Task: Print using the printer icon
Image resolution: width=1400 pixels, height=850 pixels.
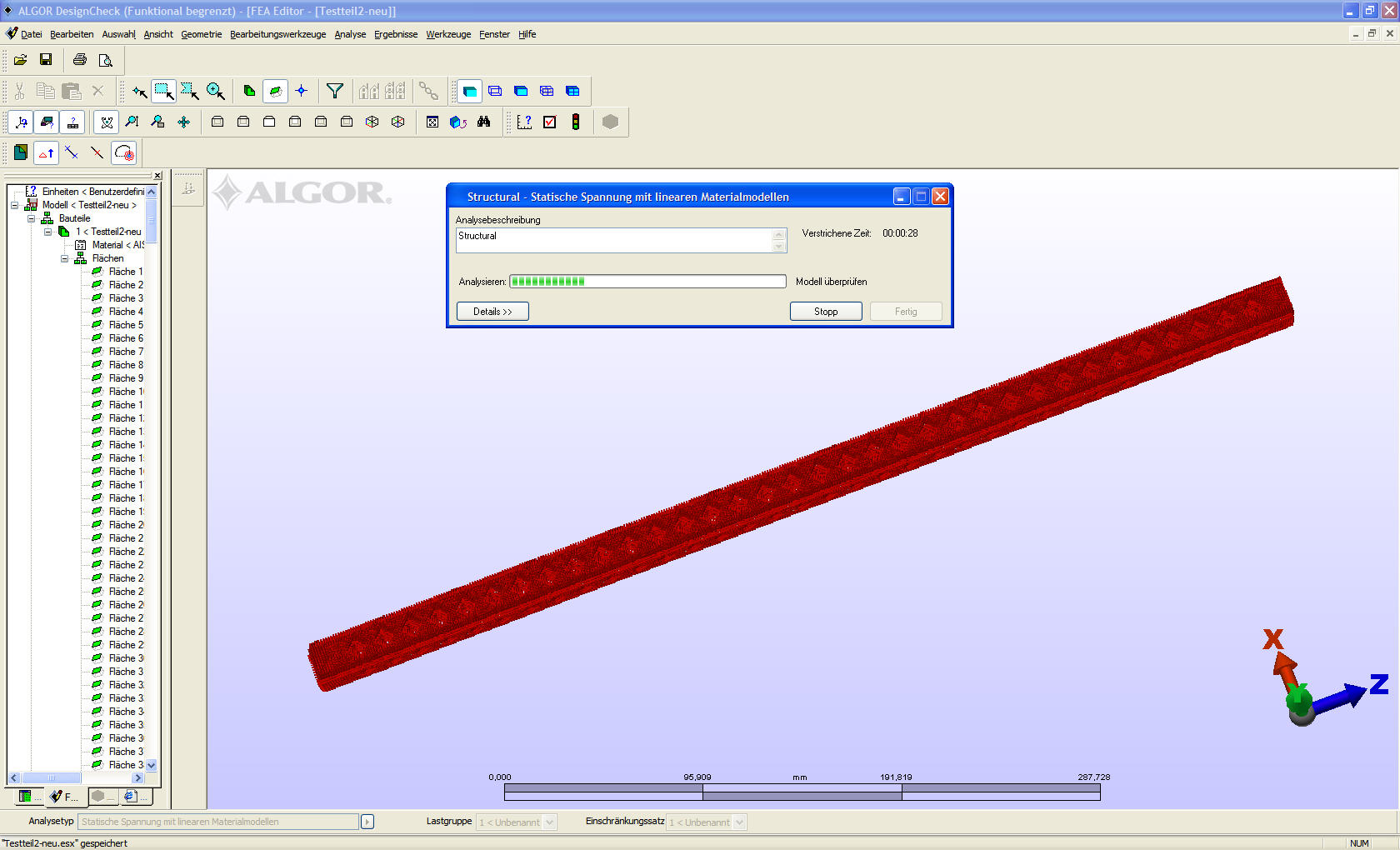Action: click(80, 60)
